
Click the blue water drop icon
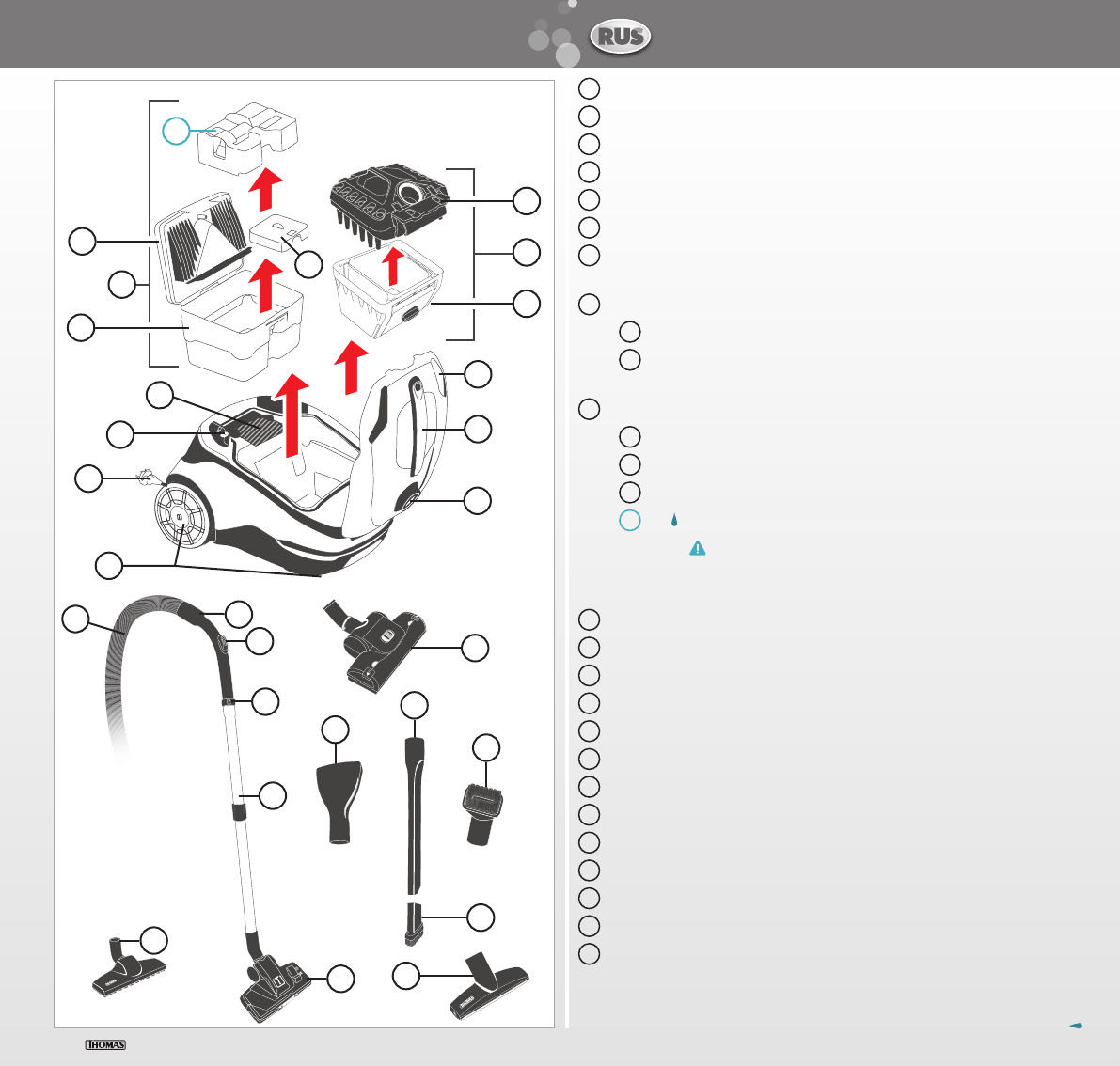click(x=673, y=520)
